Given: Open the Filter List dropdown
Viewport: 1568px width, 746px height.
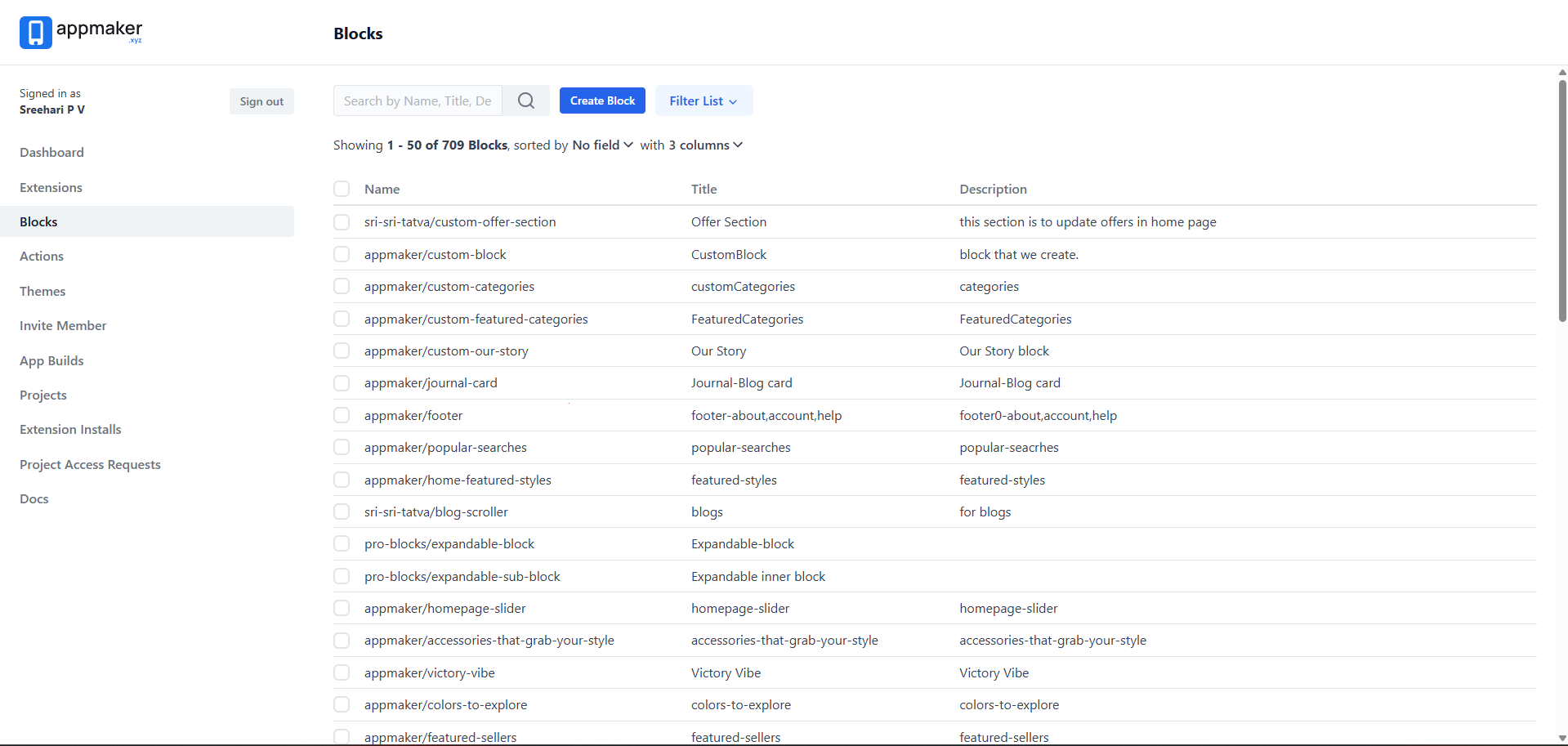Looking at the screenshot, I should click(x=703, y=100).
